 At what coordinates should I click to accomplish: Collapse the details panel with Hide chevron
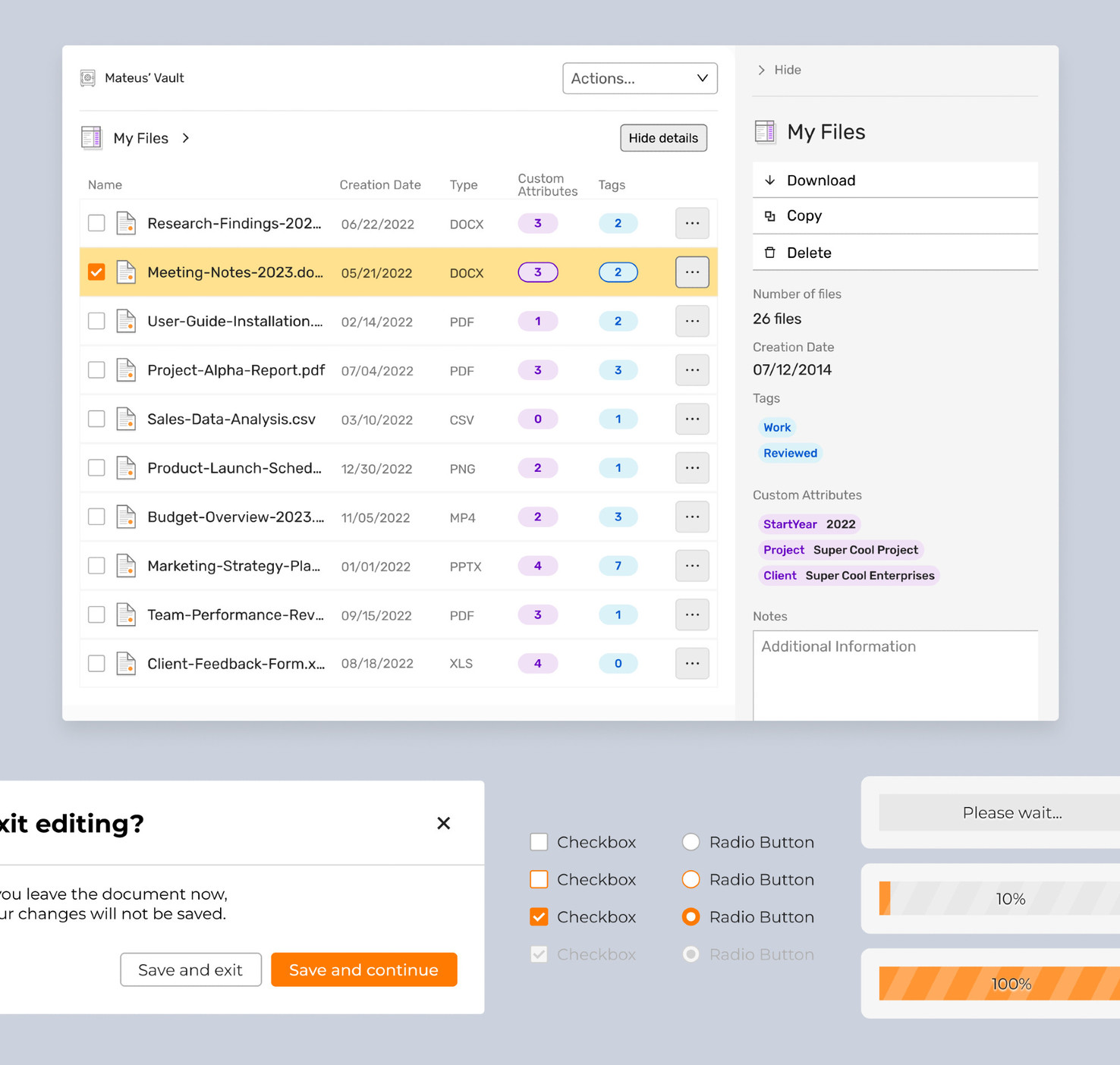click(761, 70)
